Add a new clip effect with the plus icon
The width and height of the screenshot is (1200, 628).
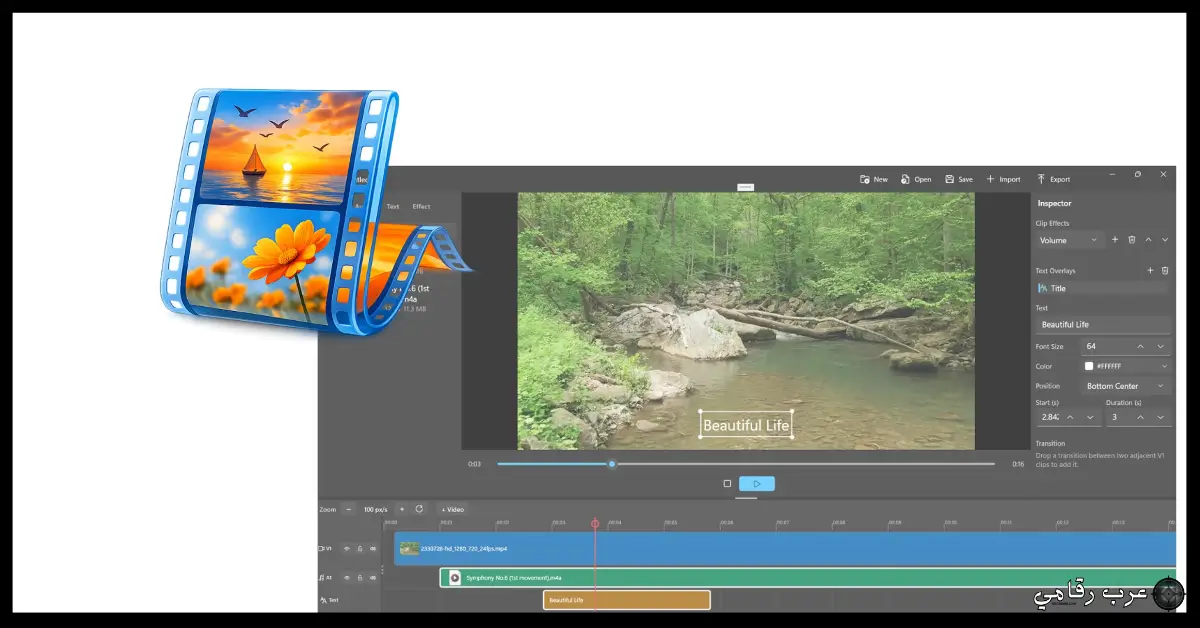[1115, 240]
